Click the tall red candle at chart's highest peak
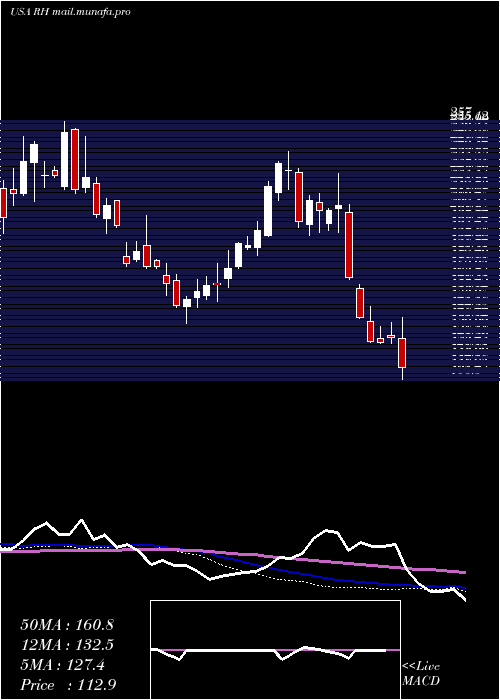 75,160
